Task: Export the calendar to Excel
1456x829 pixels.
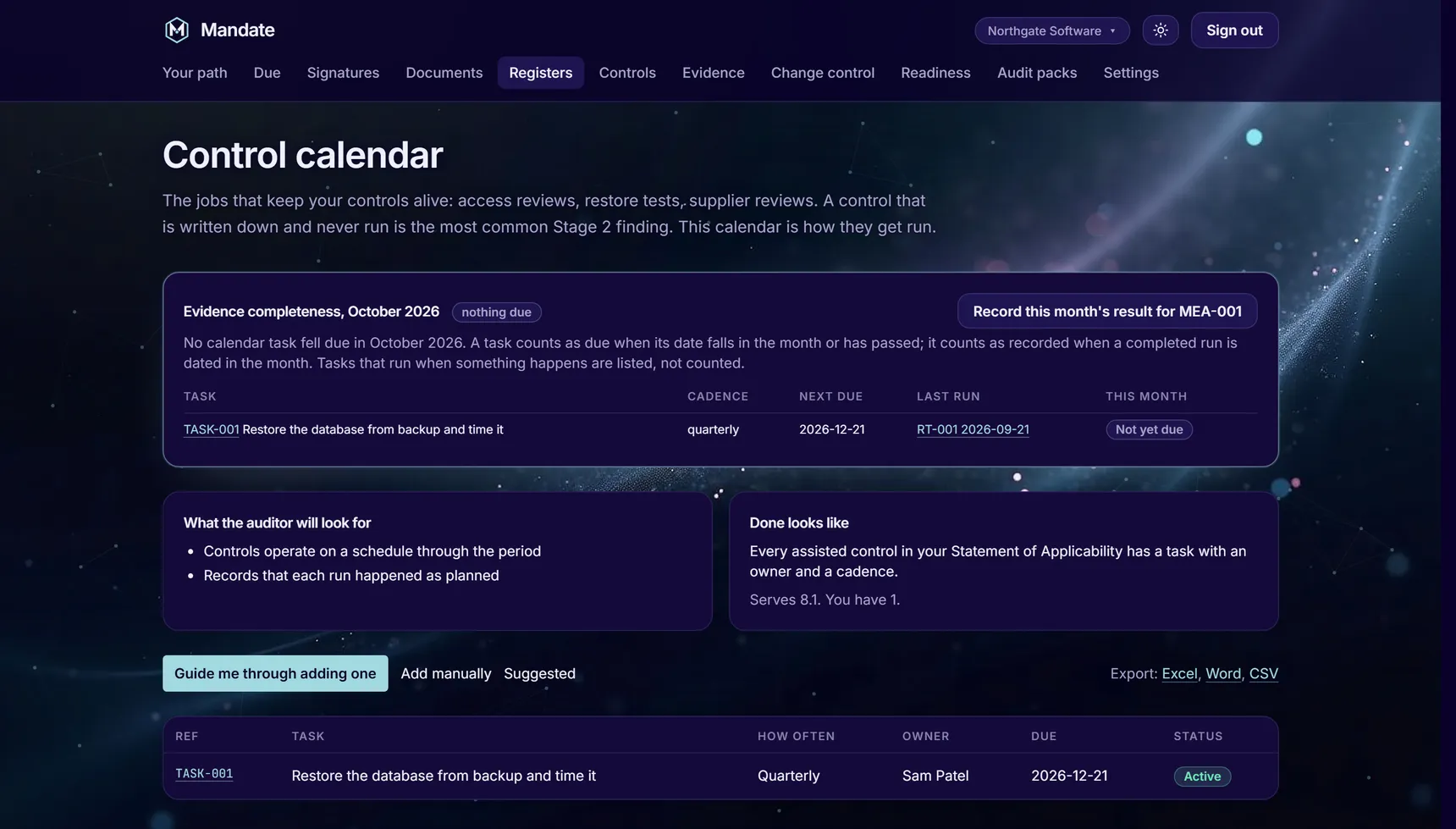Action: (x=1179, y=673)
